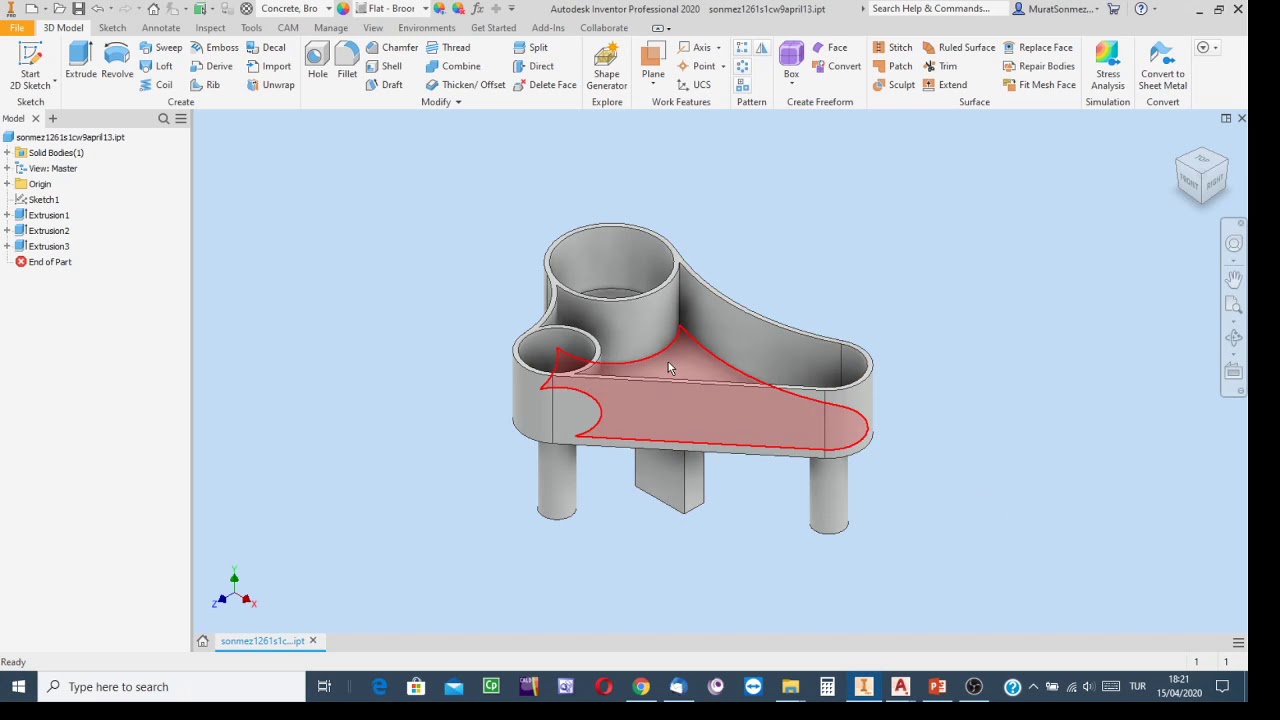Select the Emboss tool
The height and width of the screenshot is (720, 1280).
pos(214,47)
